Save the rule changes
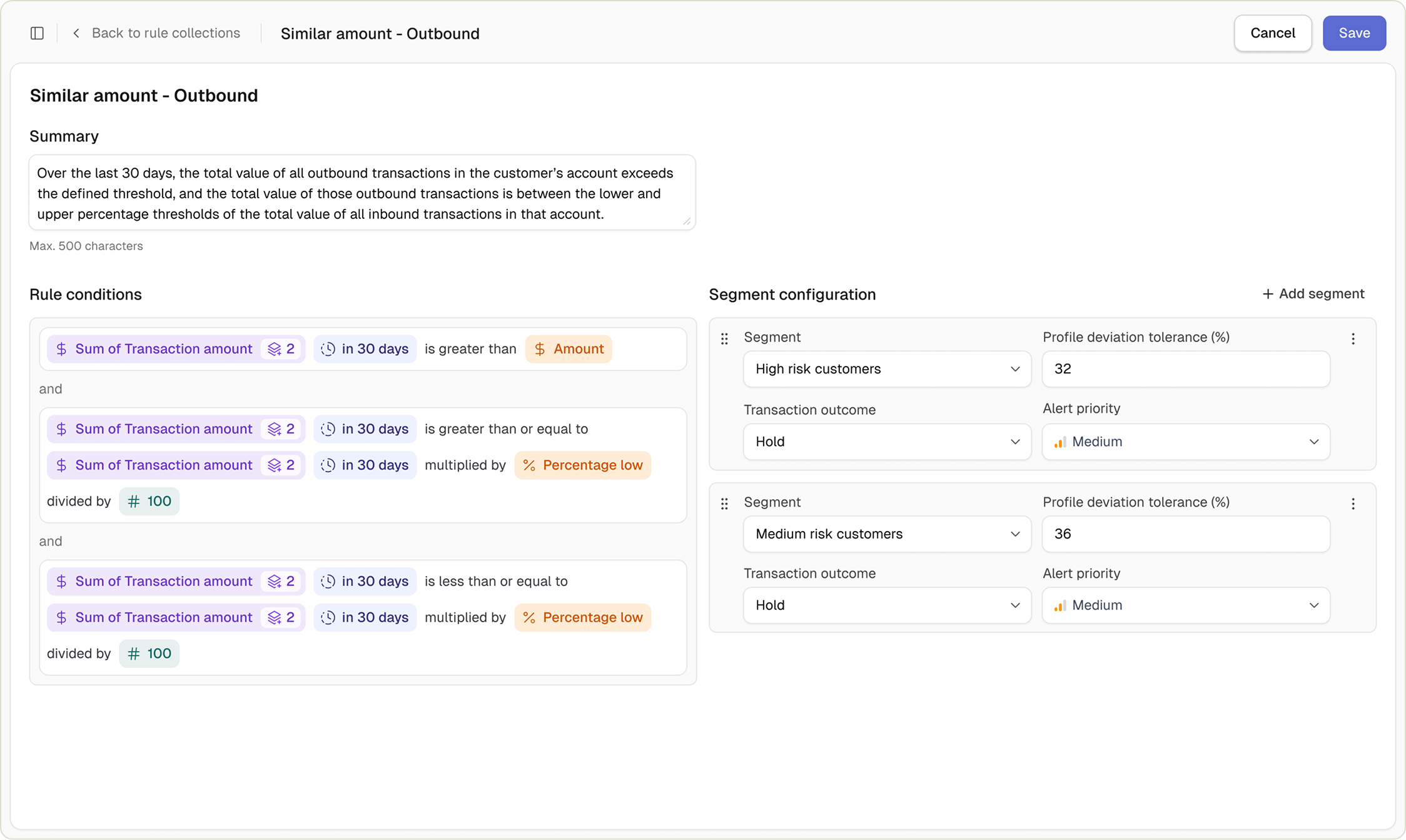 (1354, 33)
